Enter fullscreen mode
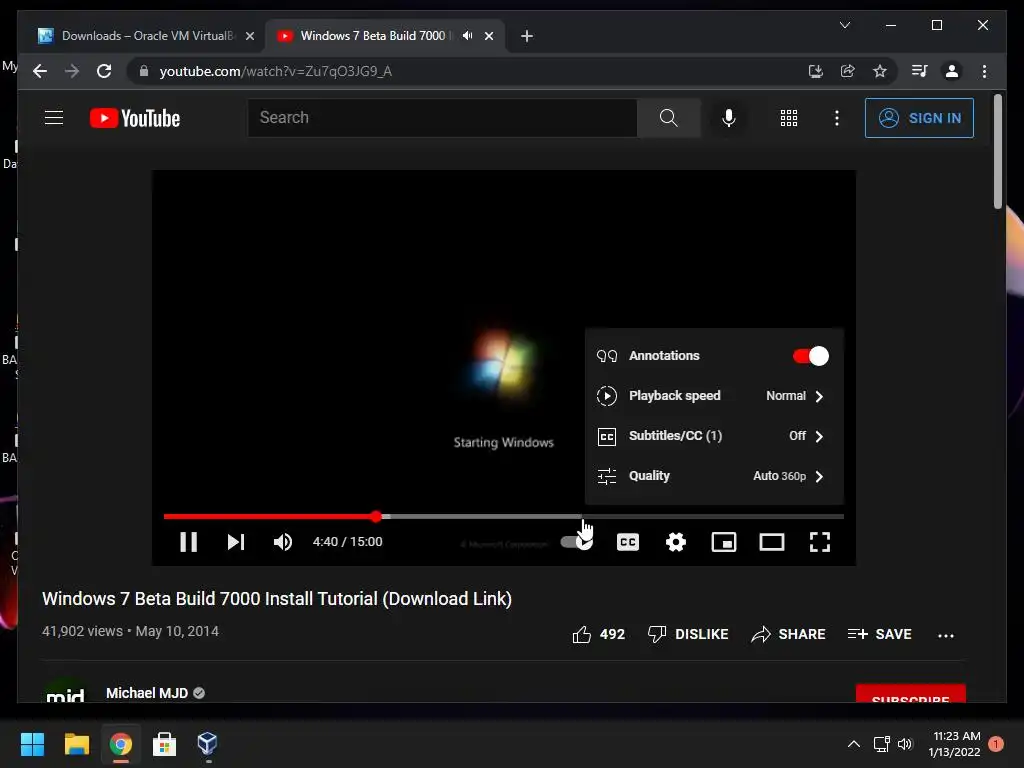Viewport: 1024px width, 768px height. tap(820, 542)
